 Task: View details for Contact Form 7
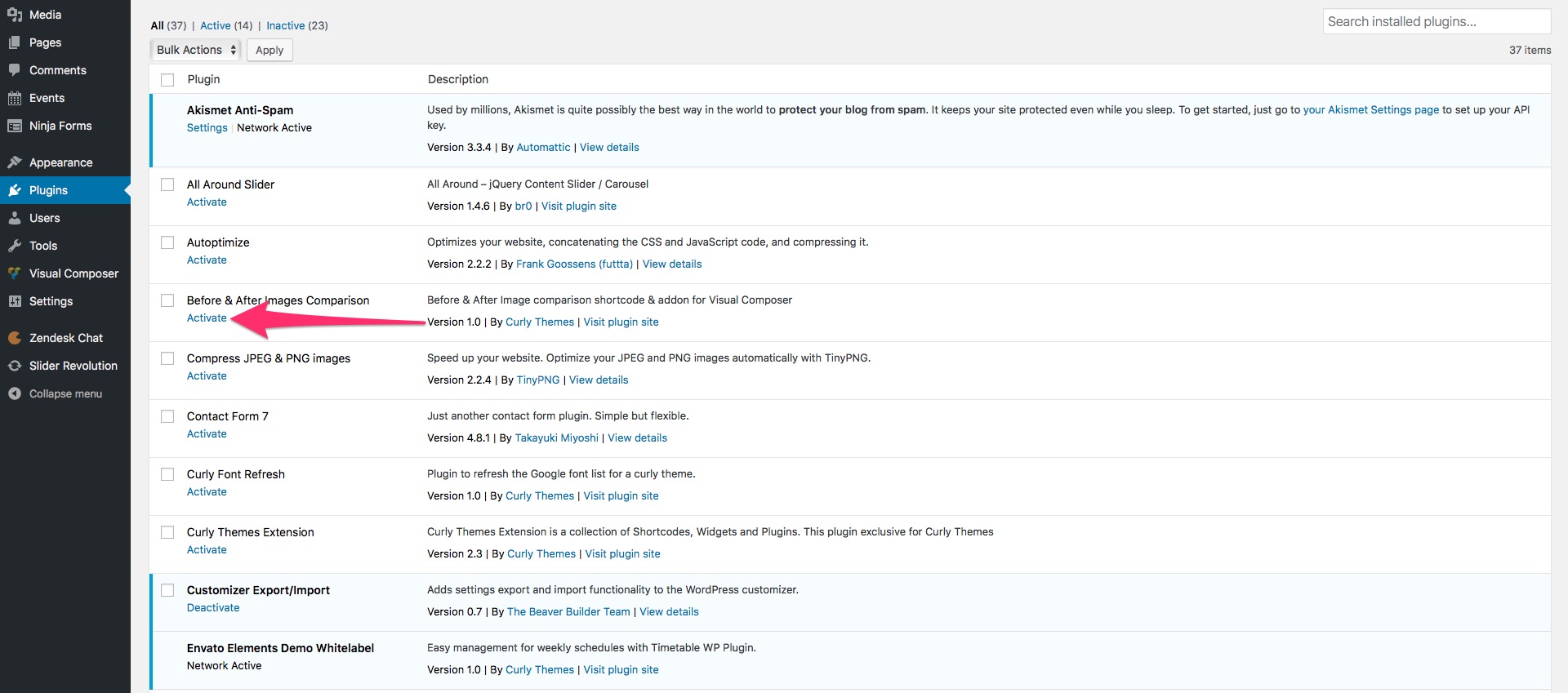tap(637, 438)
